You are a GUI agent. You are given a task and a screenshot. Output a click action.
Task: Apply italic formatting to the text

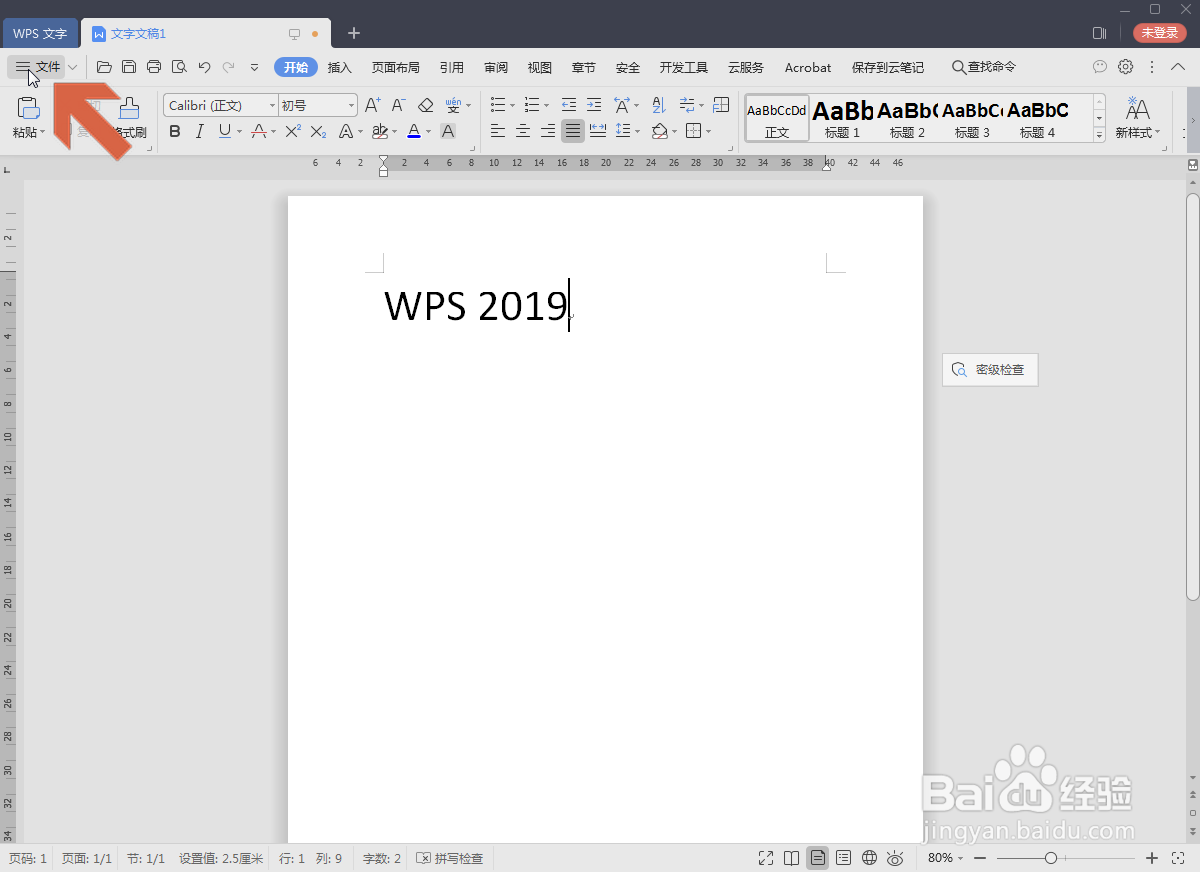coord(199,131)
